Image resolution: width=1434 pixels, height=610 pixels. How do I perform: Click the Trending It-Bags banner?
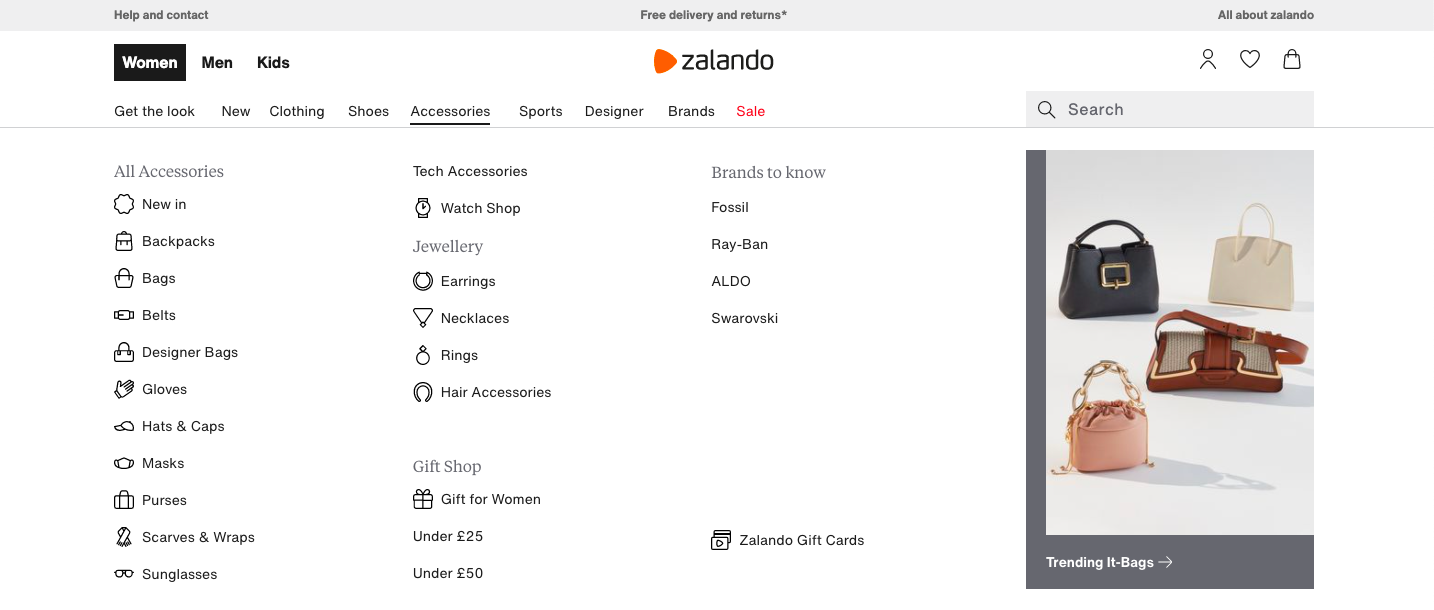tap(1100, 562)
